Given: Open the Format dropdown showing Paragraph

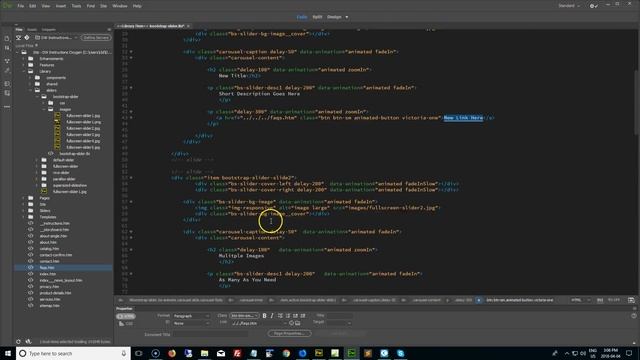Looking at the screenshot, I should coord(191,316).
